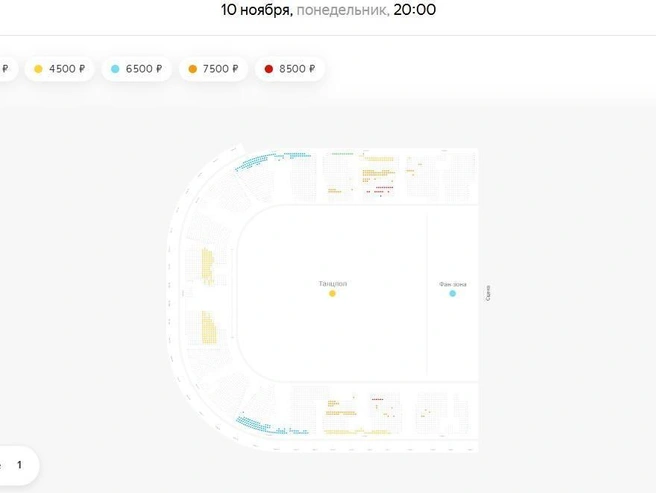Click the Сцена stage label
This screenshot has width=656, height=493.
click(x=488, y=293)
